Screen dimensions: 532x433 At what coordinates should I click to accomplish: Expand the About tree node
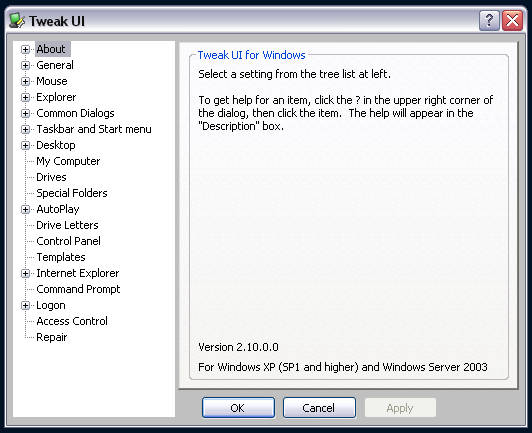coord(25,49)
